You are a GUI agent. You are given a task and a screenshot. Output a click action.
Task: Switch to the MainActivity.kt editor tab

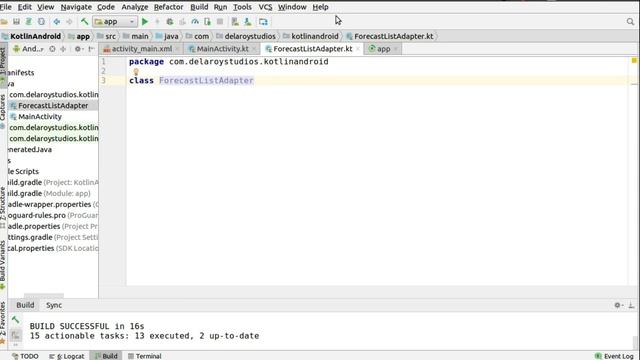pos(222,49)
